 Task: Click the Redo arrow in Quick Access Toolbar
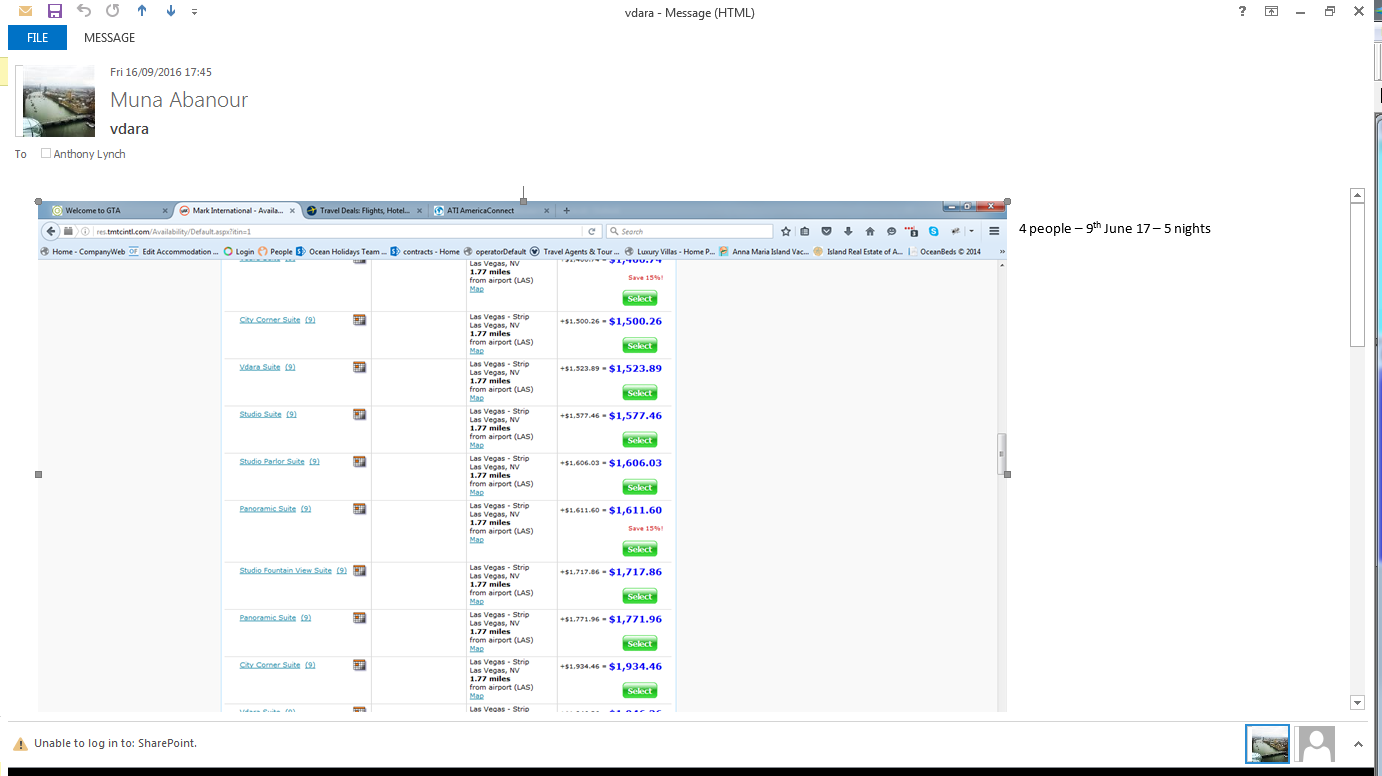(x=112, y=11)
